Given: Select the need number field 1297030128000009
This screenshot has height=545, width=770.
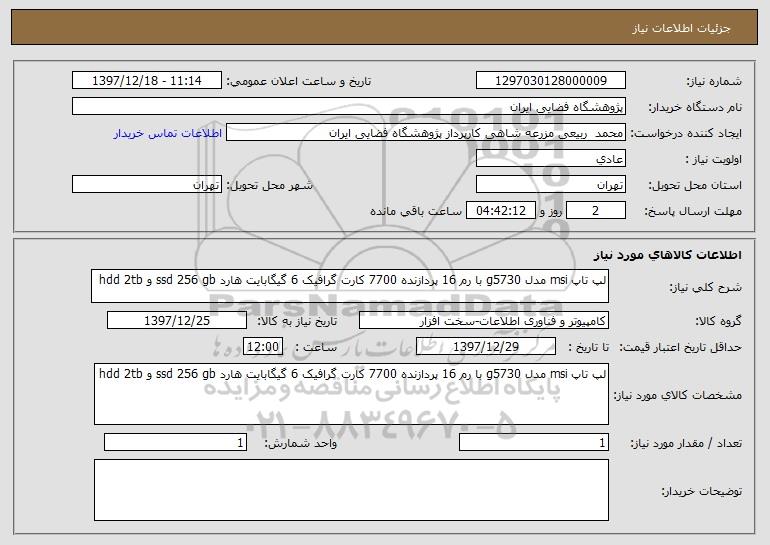Looking at the screenshot, I should [550, 80].
